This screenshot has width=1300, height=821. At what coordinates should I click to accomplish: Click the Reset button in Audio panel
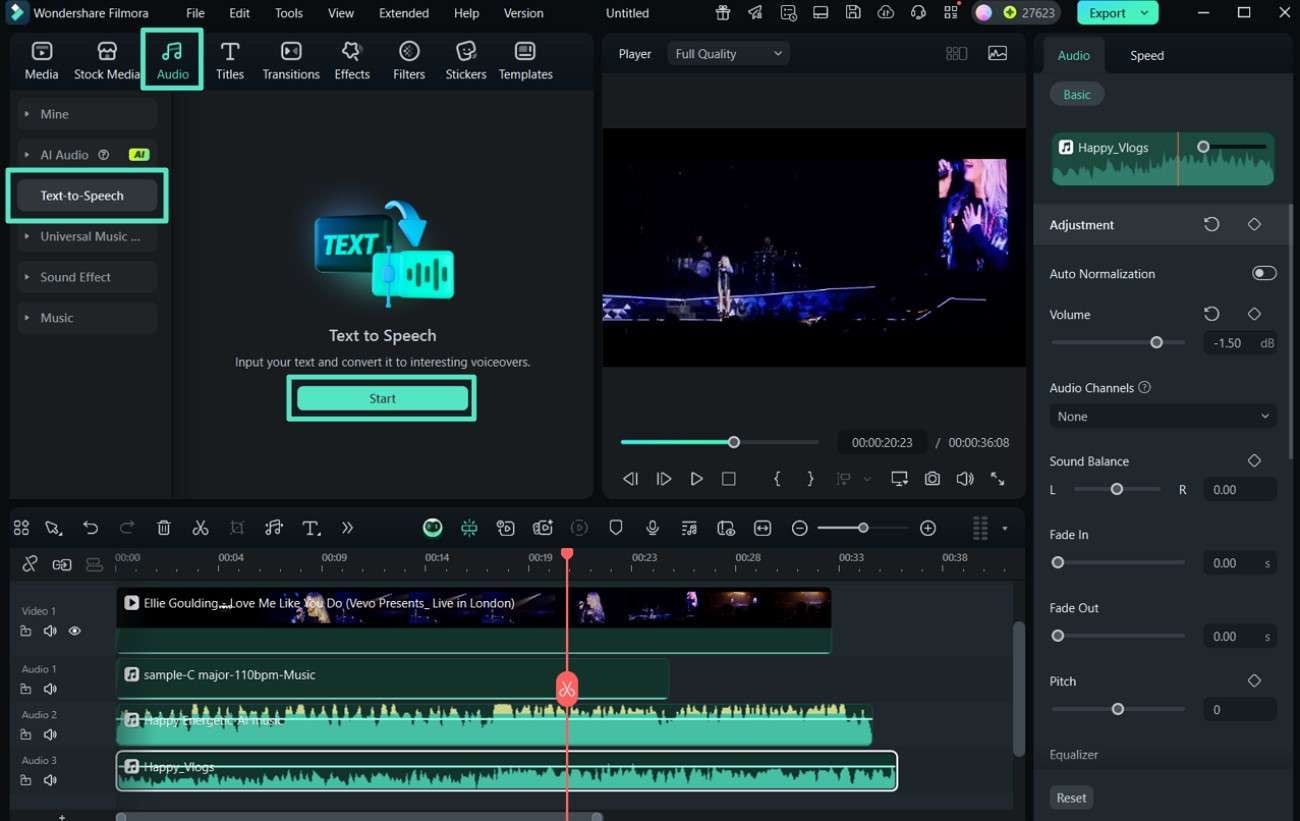point(1071,798)
